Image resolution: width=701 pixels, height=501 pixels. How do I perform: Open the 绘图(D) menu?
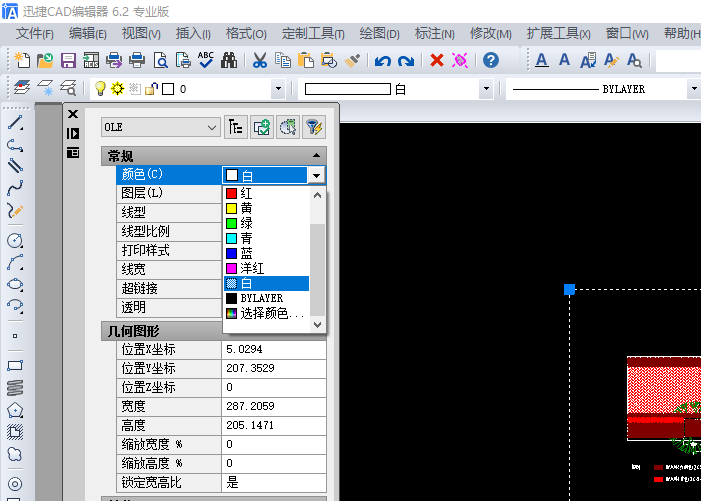coord(379,34)
